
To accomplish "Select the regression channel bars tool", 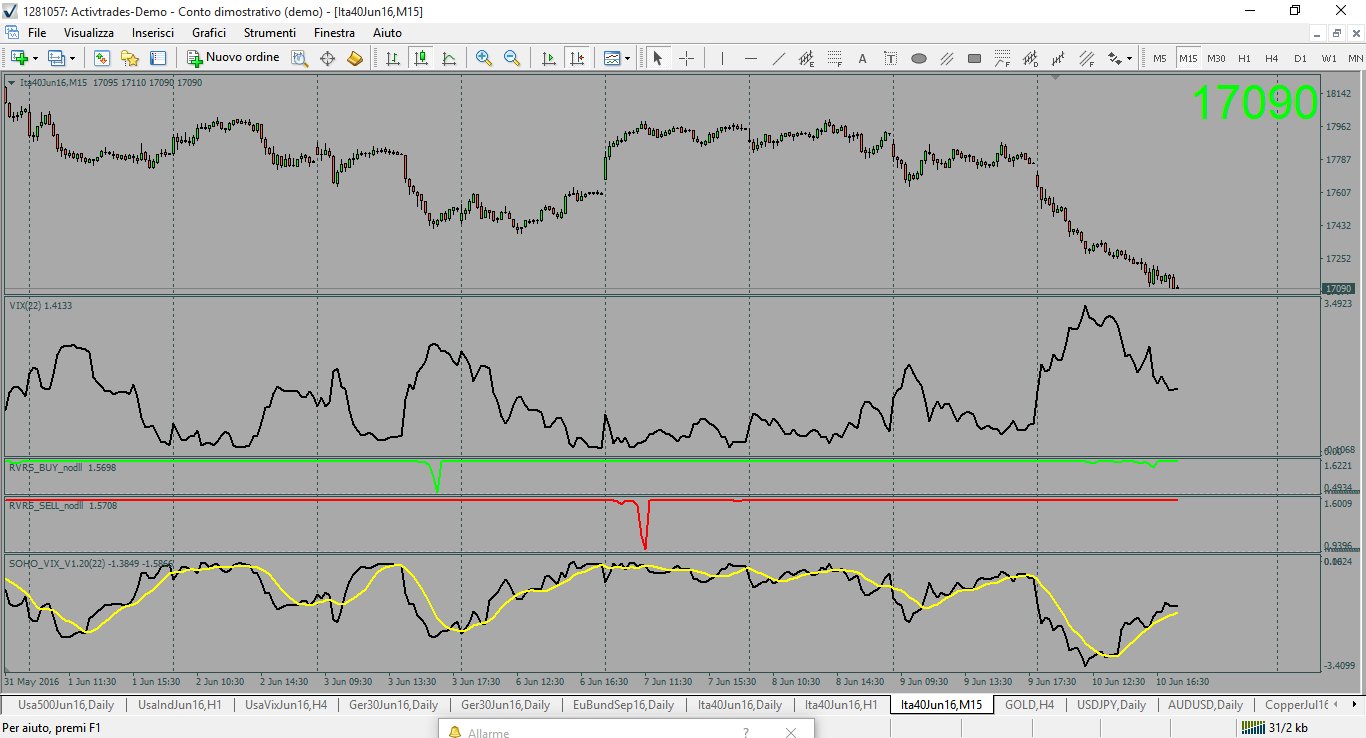I will tap(1058, 58).
